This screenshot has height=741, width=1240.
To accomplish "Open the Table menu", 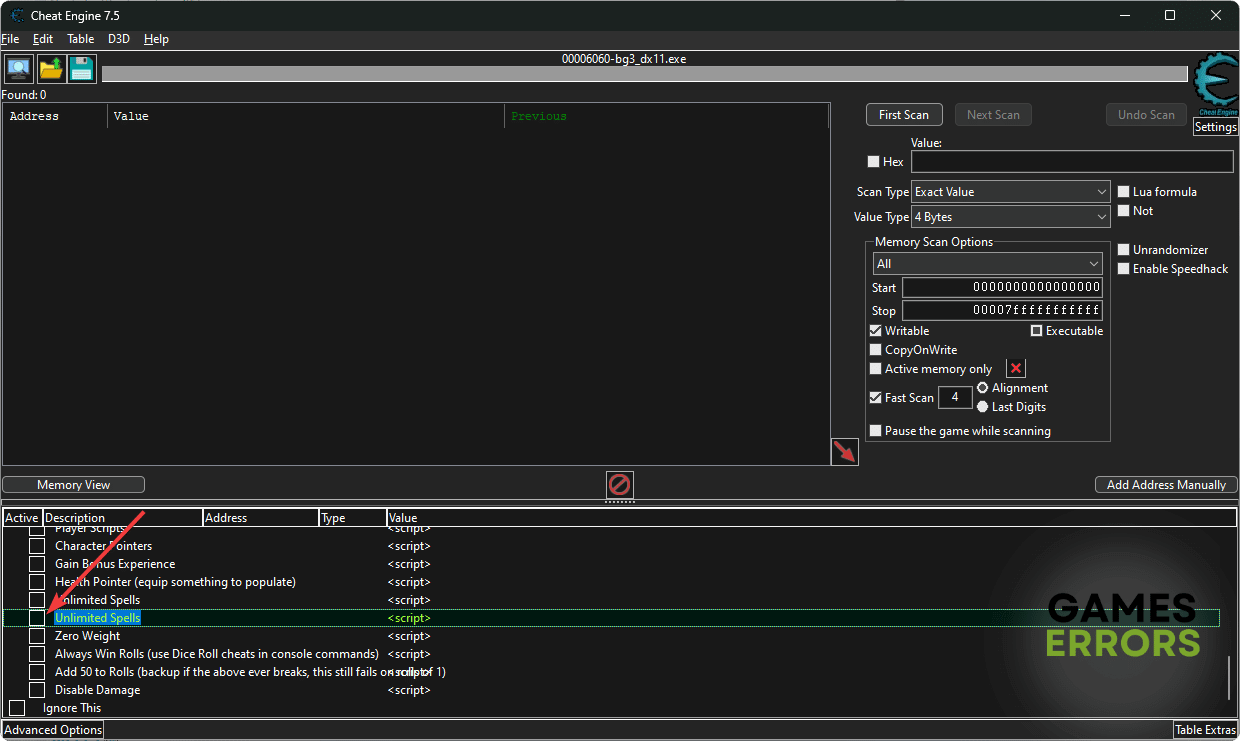I will (x=80, y=39).
